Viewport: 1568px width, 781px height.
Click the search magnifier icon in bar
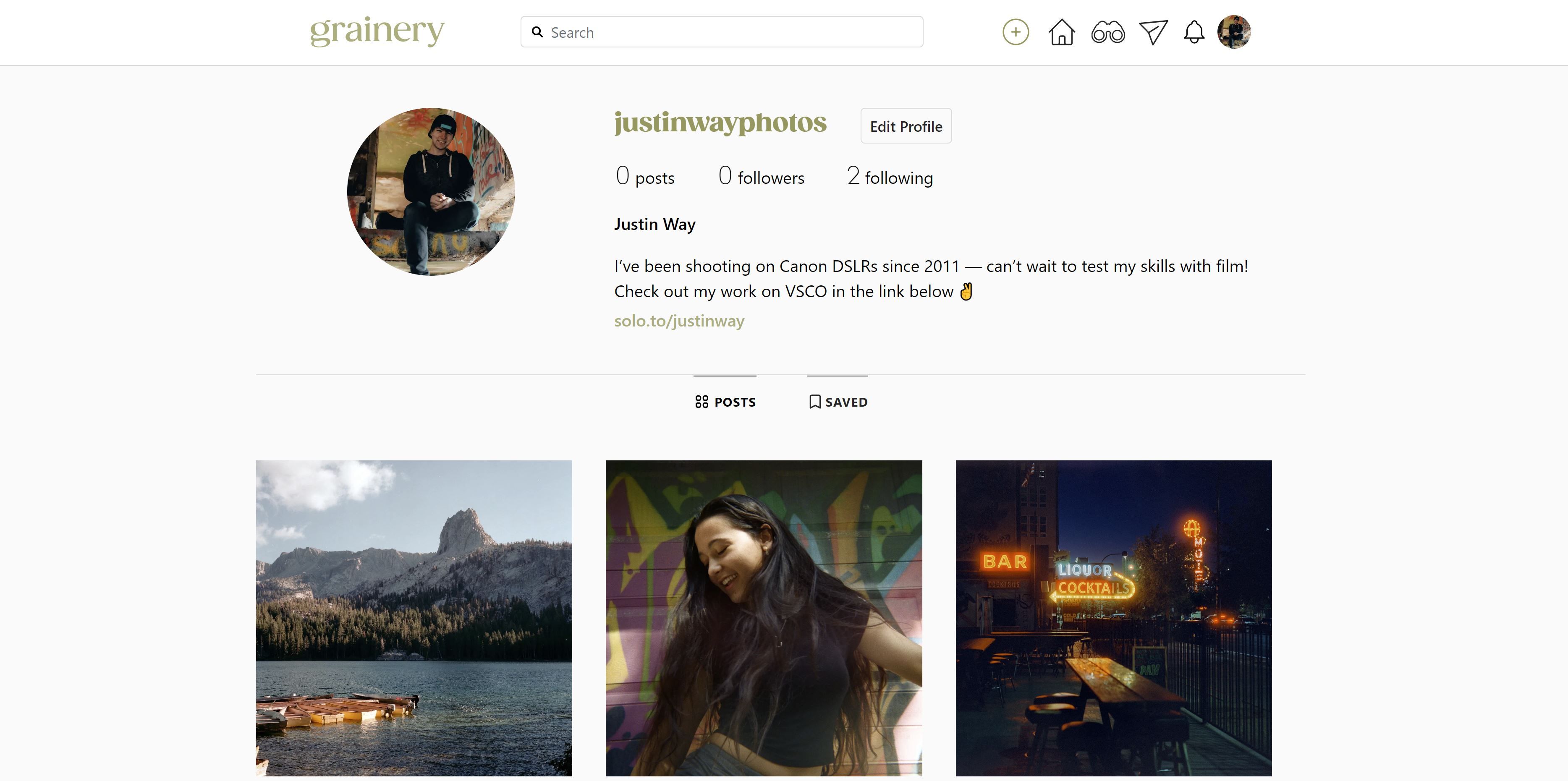click(x=537, y=31)
